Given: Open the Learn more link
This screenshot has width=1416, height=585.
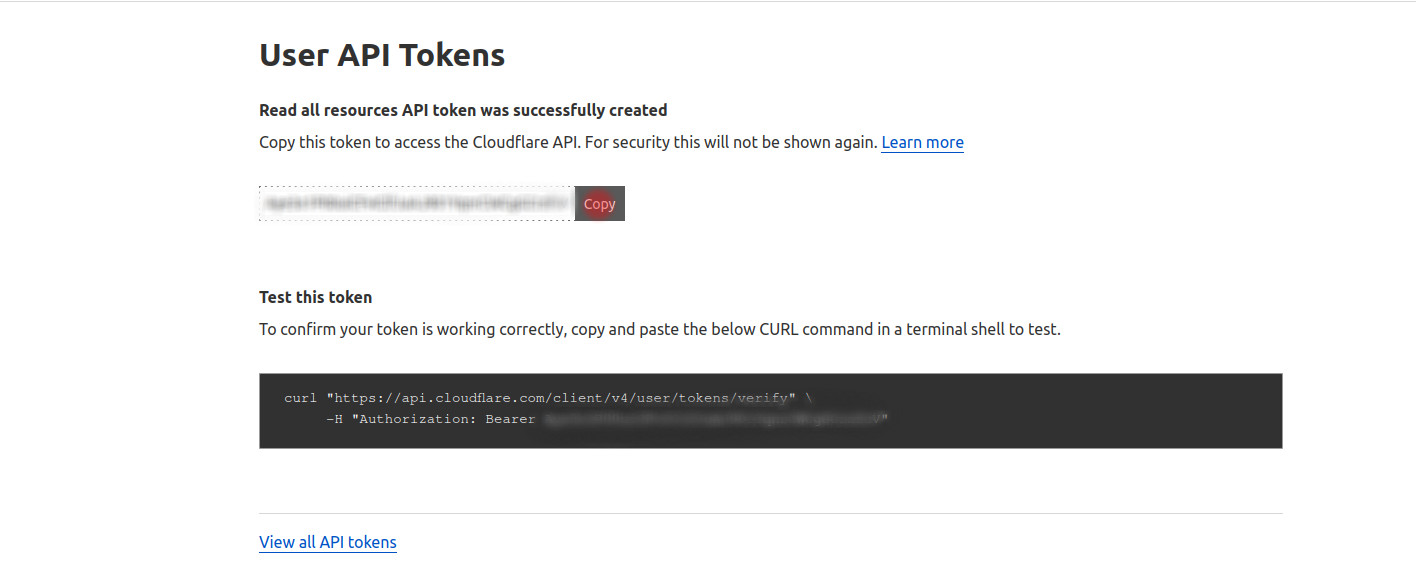Looking at the screenshot, I should click(x=921, y=142).
